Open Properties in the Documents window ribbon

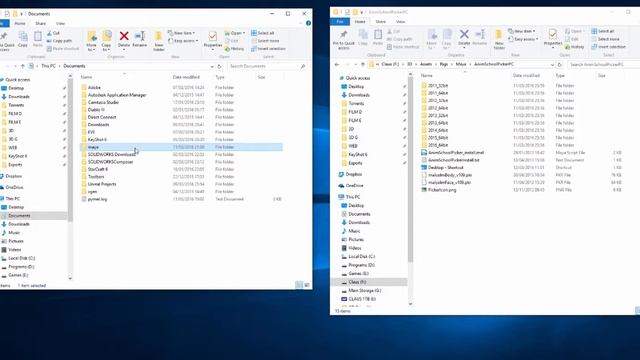coord(212,40)
